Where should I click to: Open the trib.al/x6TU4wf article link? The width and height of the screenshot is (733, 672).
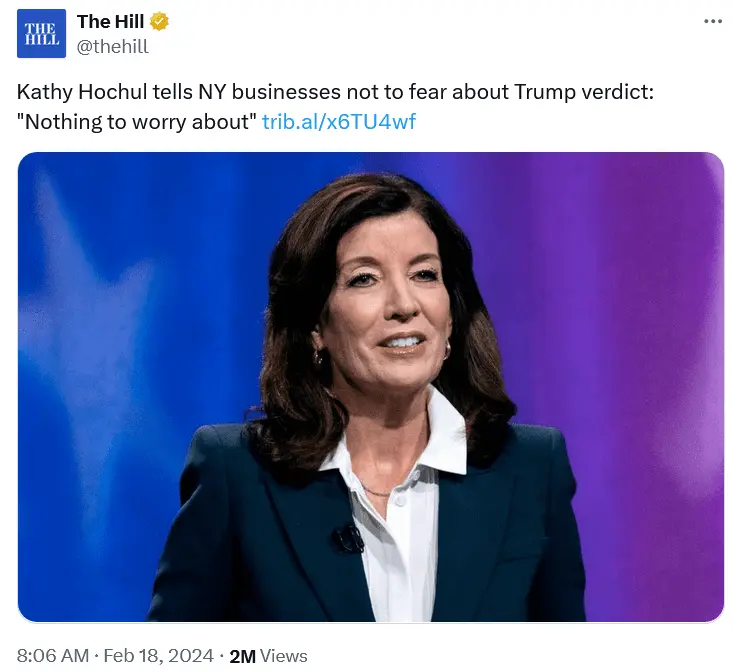point(338,122)
